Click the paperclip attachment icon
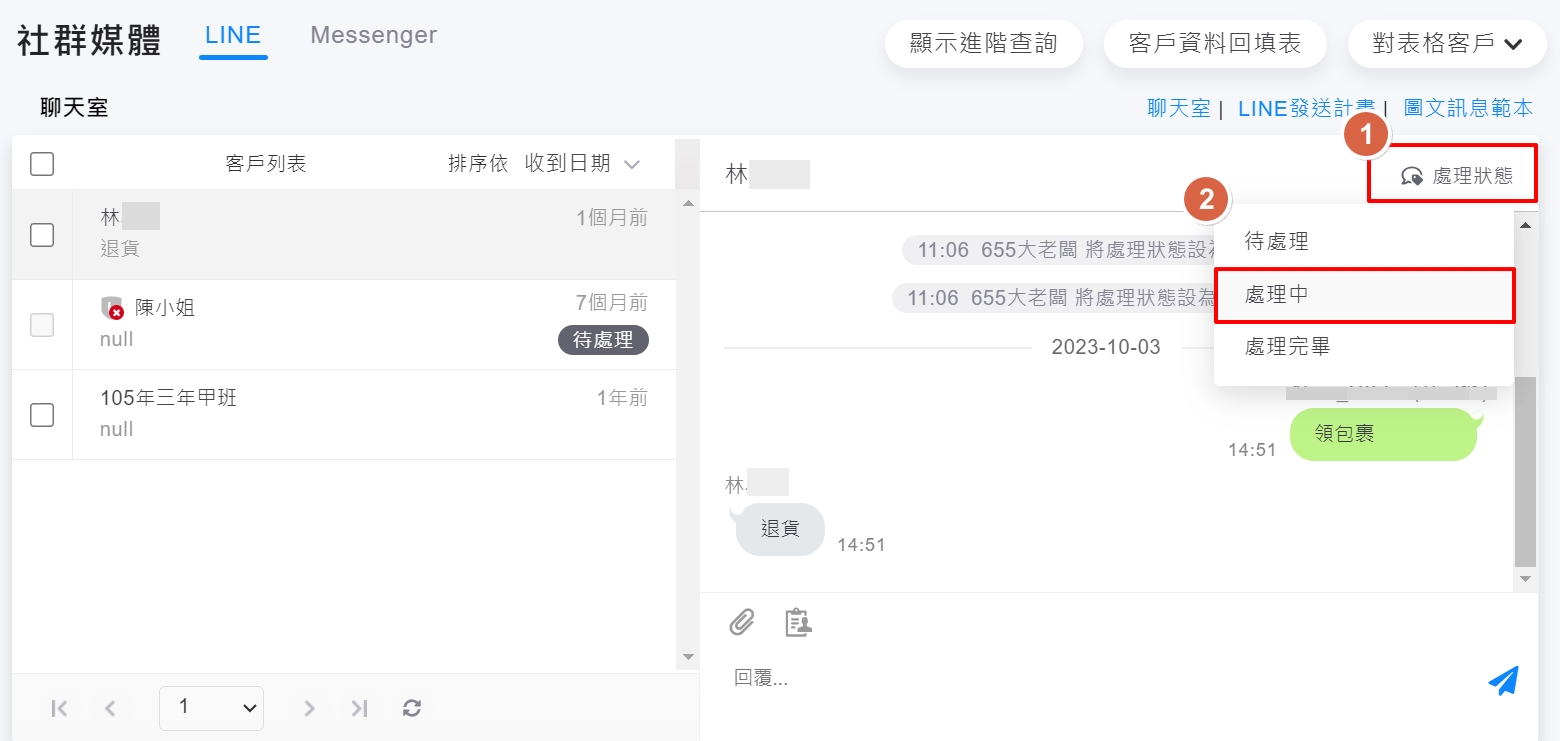1560x741 pixels. (741, 622)
